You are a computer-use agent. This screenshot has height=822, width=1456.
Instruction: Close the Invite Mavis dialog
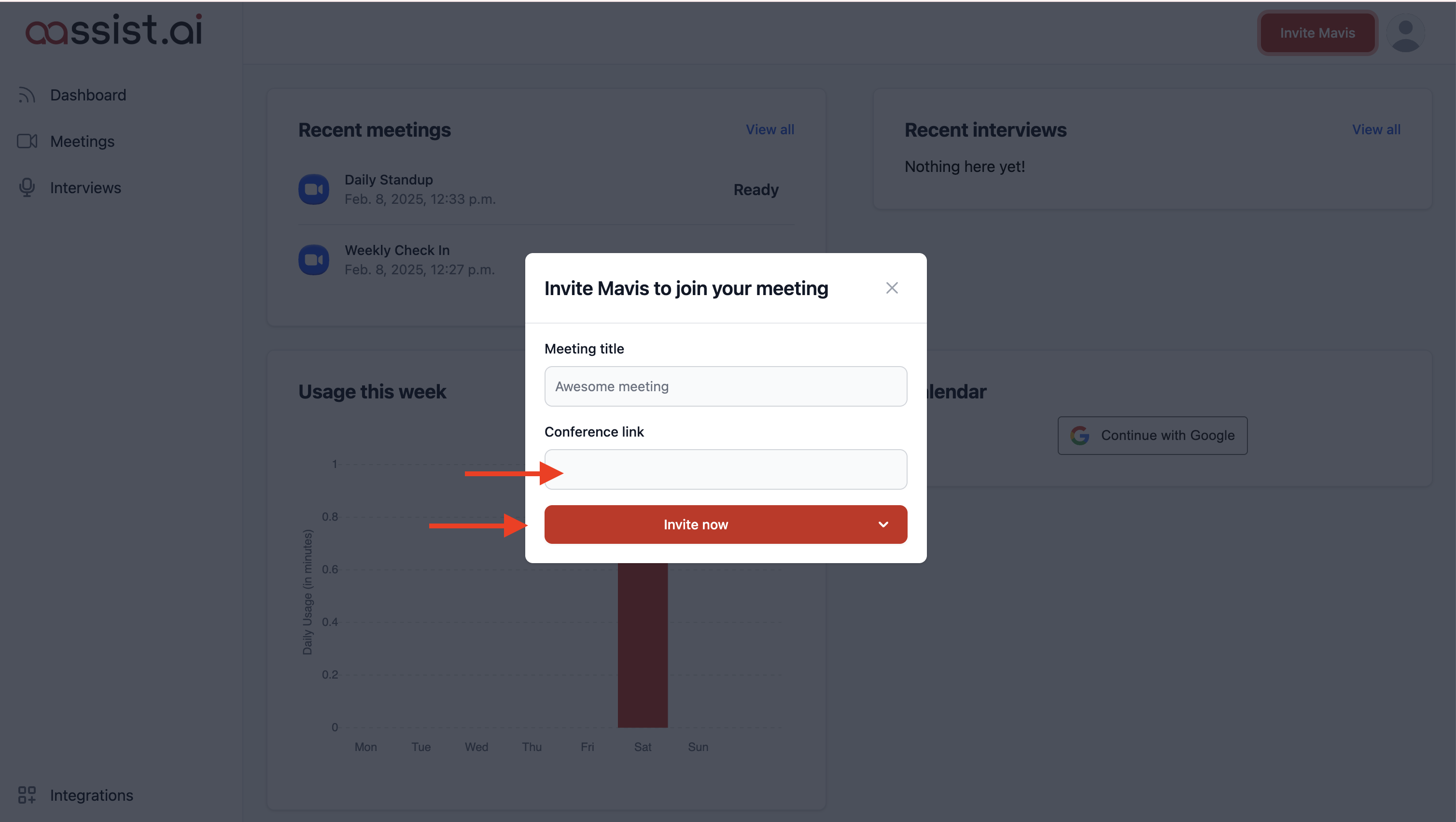point(891,288)
